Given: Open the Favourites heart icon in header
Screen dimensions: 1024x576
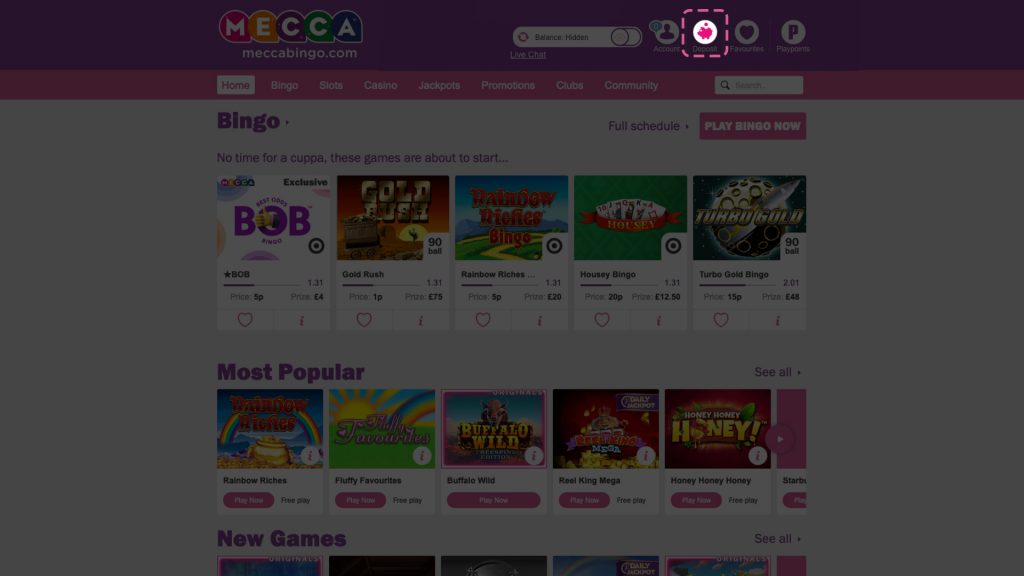Looking at the screenshot, I should [746, 32].
